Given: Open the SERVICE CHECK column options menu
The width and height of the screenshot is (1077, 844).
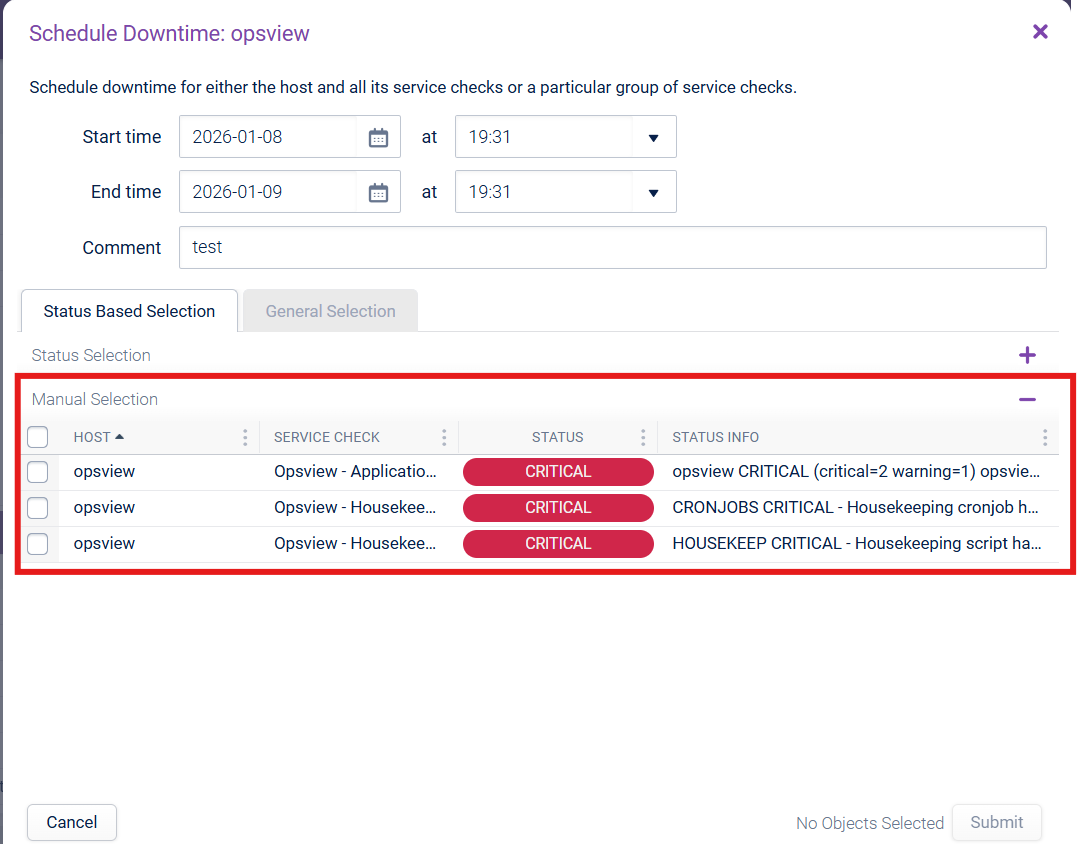Looking at the screenshot, I should 444,438.
